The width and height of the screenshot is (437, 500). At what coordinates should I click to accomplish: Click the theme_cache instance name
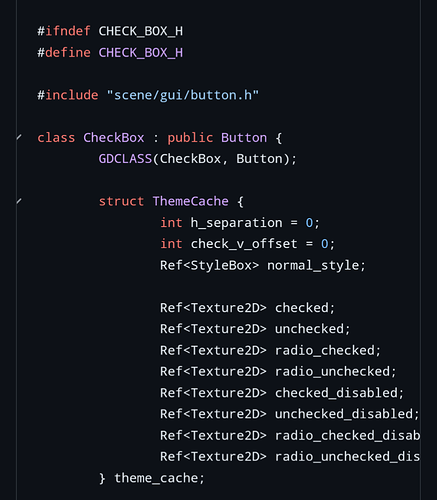coord(156,478)
